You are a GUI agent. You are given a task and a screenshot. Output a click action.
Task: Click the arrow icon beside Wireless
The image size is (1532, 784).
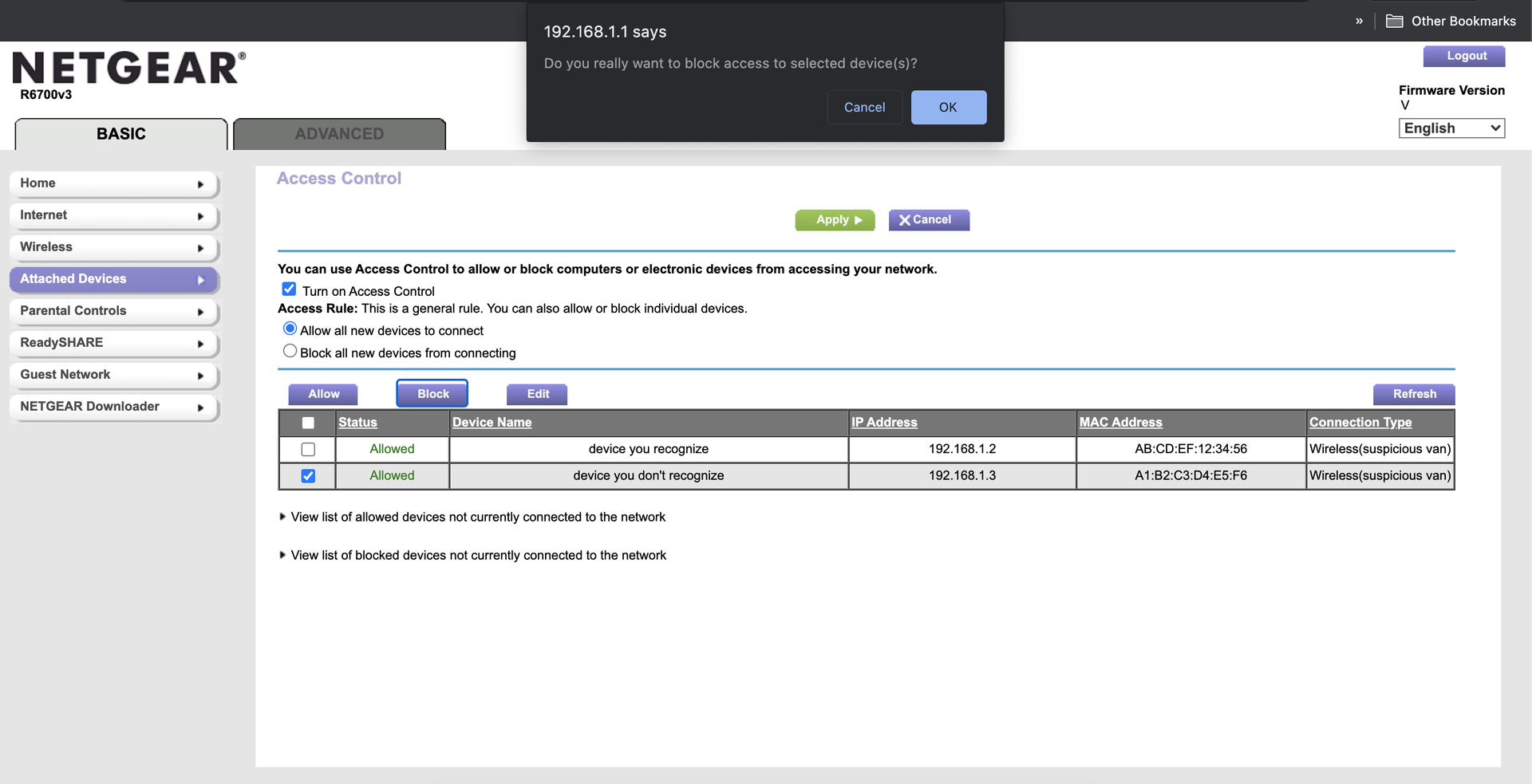pyautogui.click(x=200, y=248)
